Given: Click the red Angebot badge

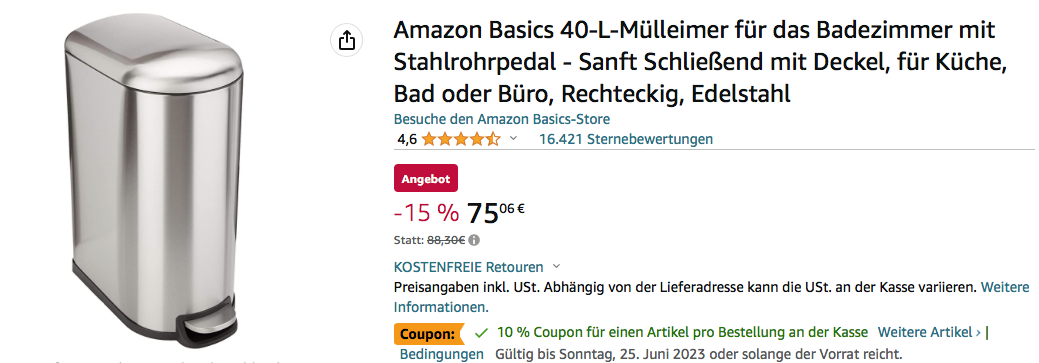Looking at the screenshot, I should pos(425,179).
